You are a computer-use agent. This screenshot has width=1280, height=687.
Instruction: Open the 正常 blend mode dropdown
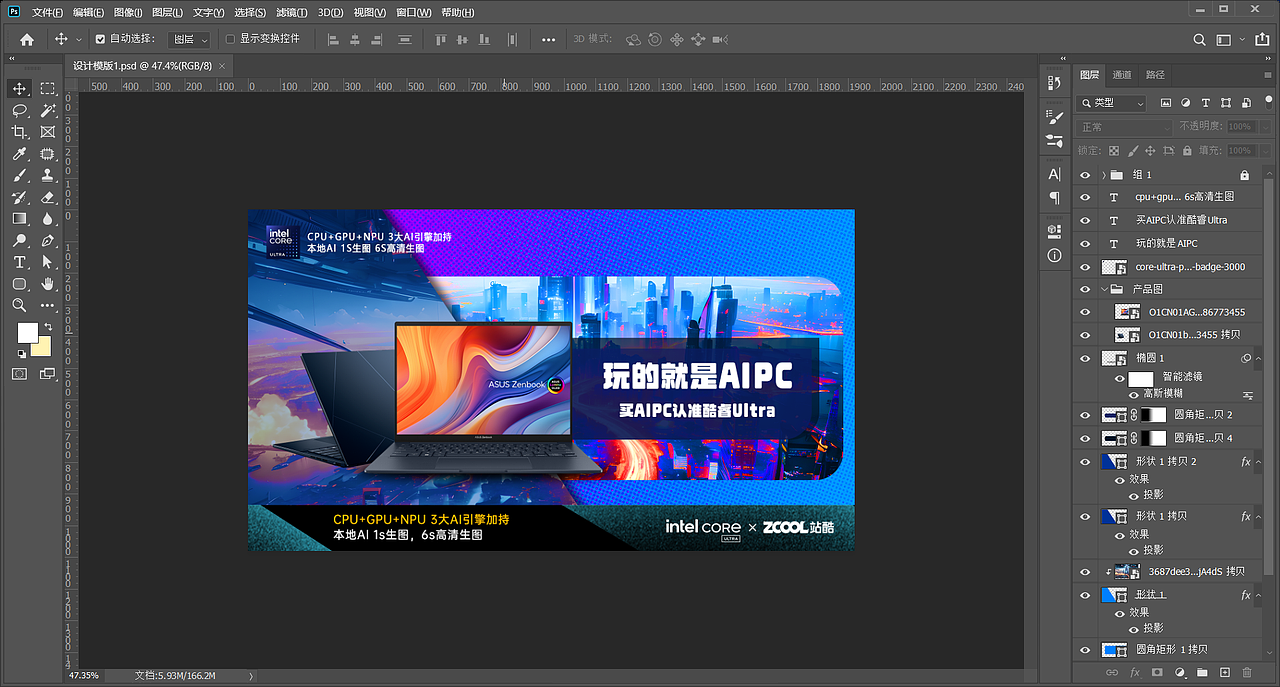1124,127
